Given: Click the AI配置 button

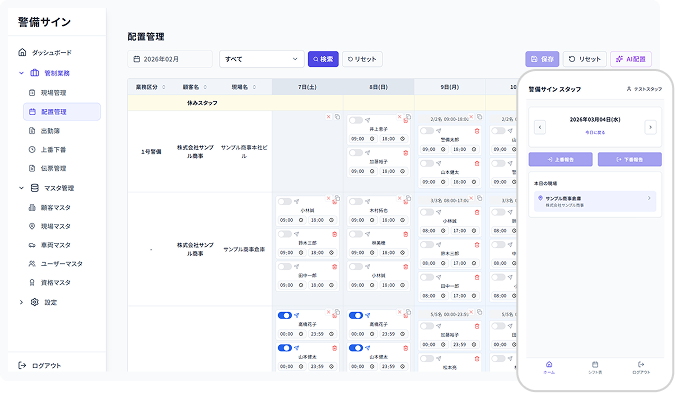Looking at the screenshot, I should [x=631, y=59].
